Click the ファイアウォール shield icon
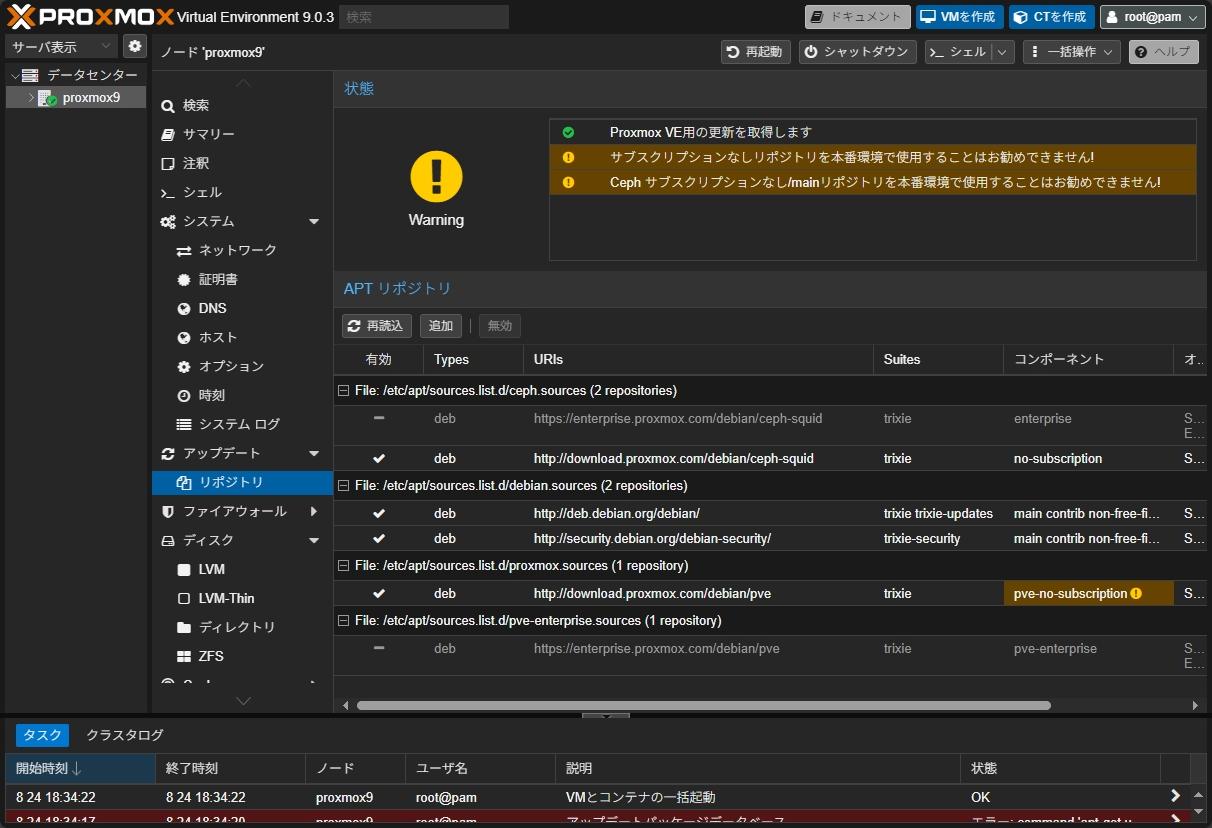Image resolution: width=1212 pixels, height=828 pixels. tap(168, 511)
